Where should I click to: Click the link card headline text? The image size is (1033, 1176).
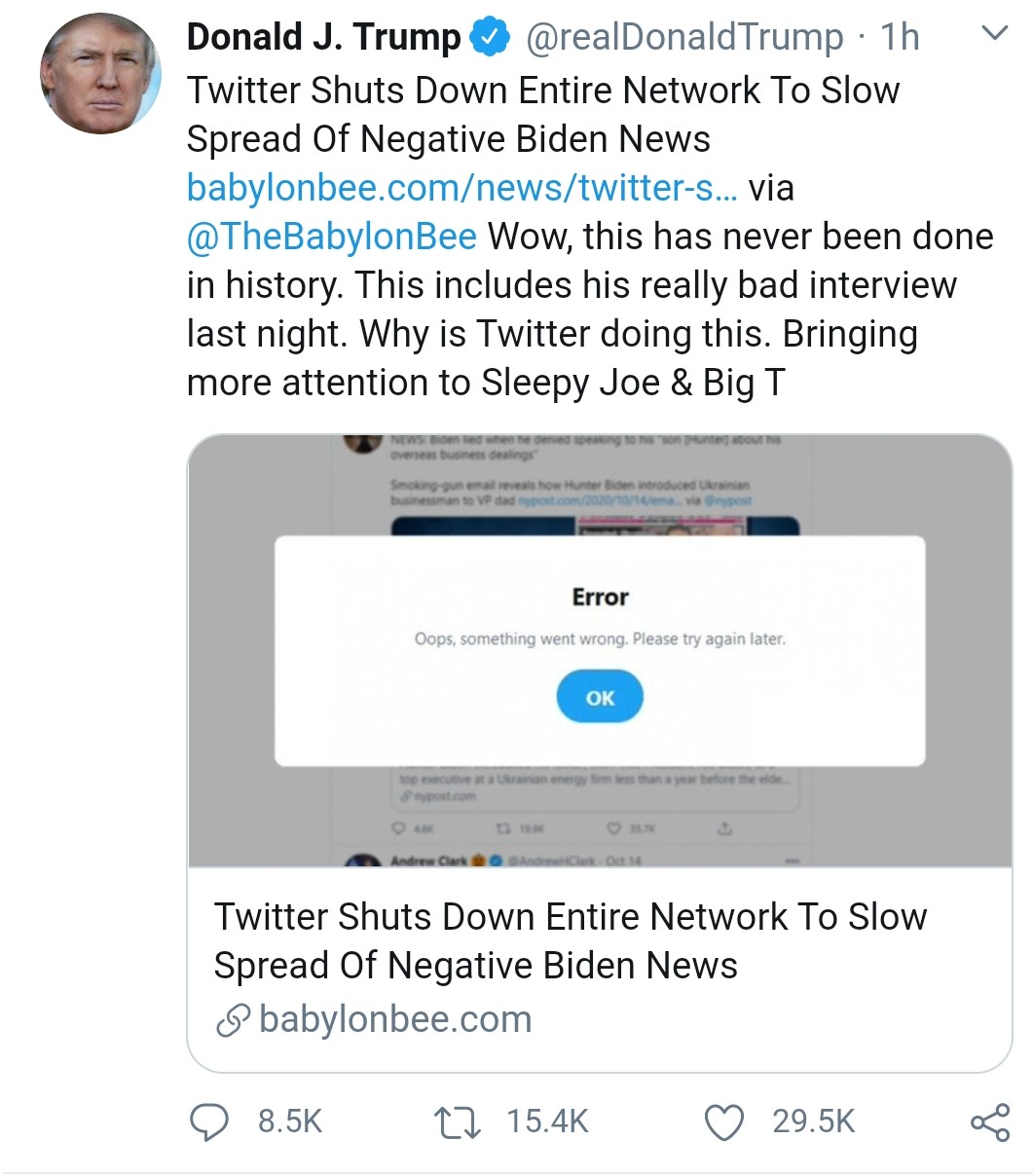(570, 940)
